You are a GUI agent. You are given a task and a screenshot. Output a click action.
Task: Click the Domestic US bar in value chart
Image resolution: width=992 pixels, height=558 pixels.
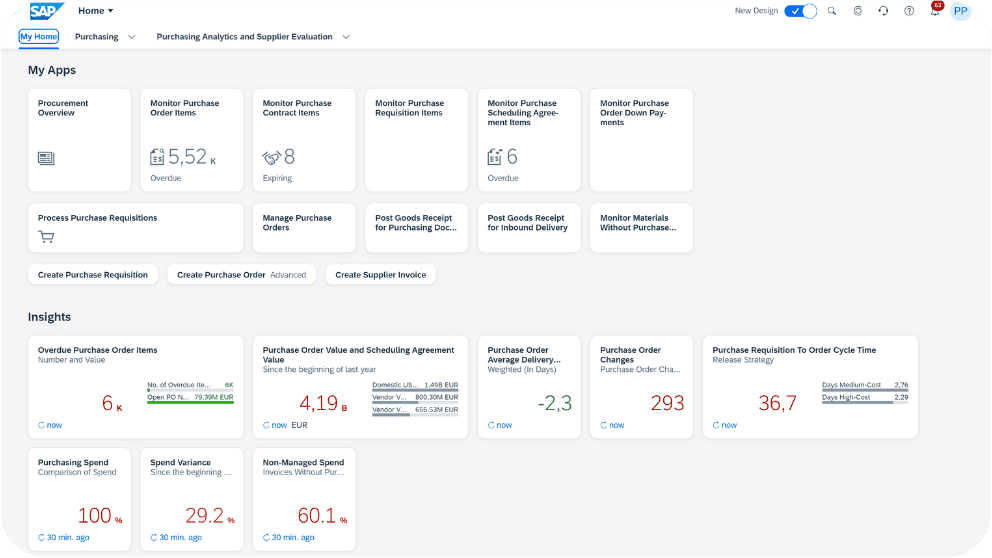[415, 390]
